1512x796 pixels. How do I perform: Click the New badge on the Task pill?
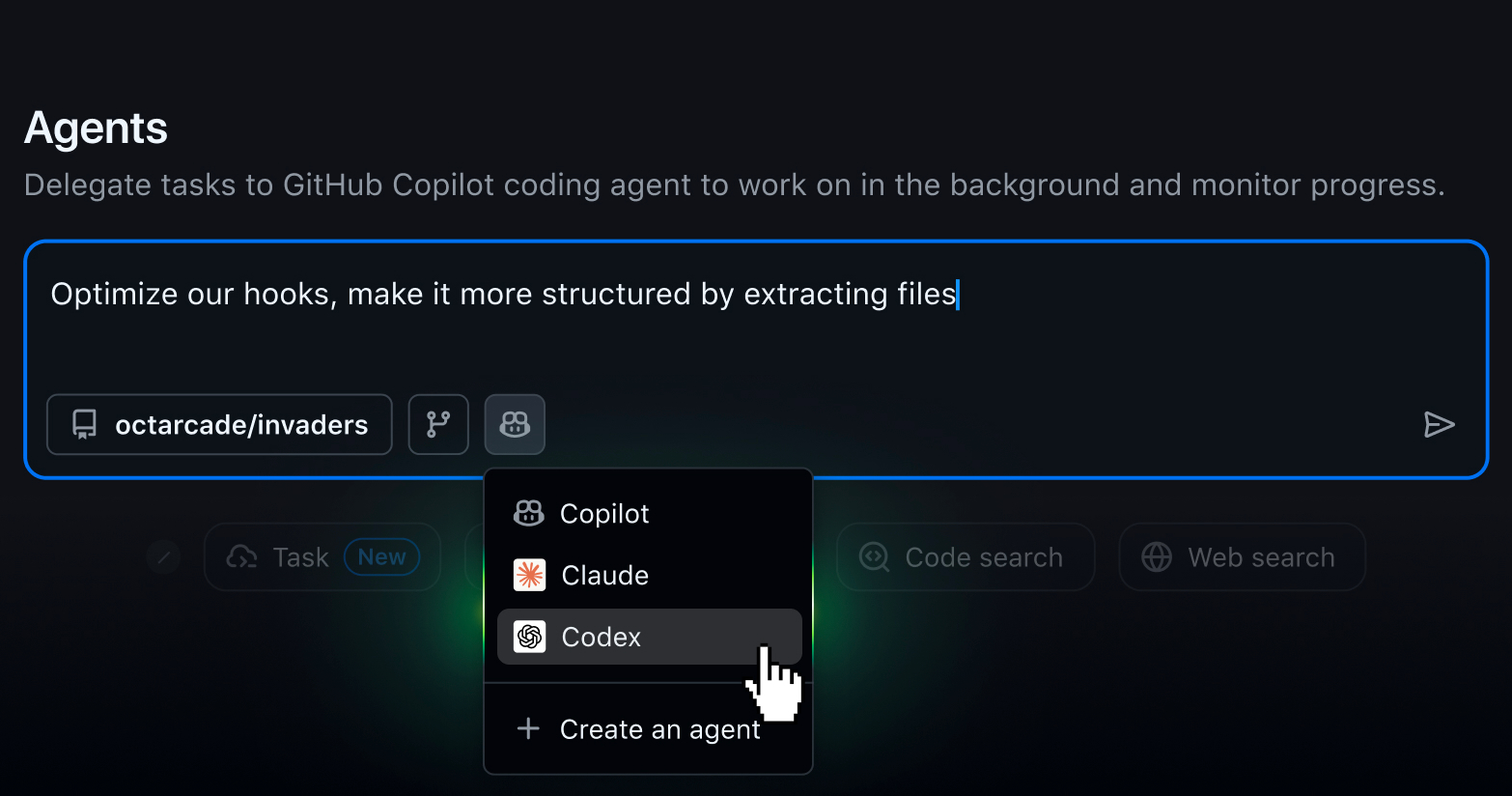tap(382, 556)
